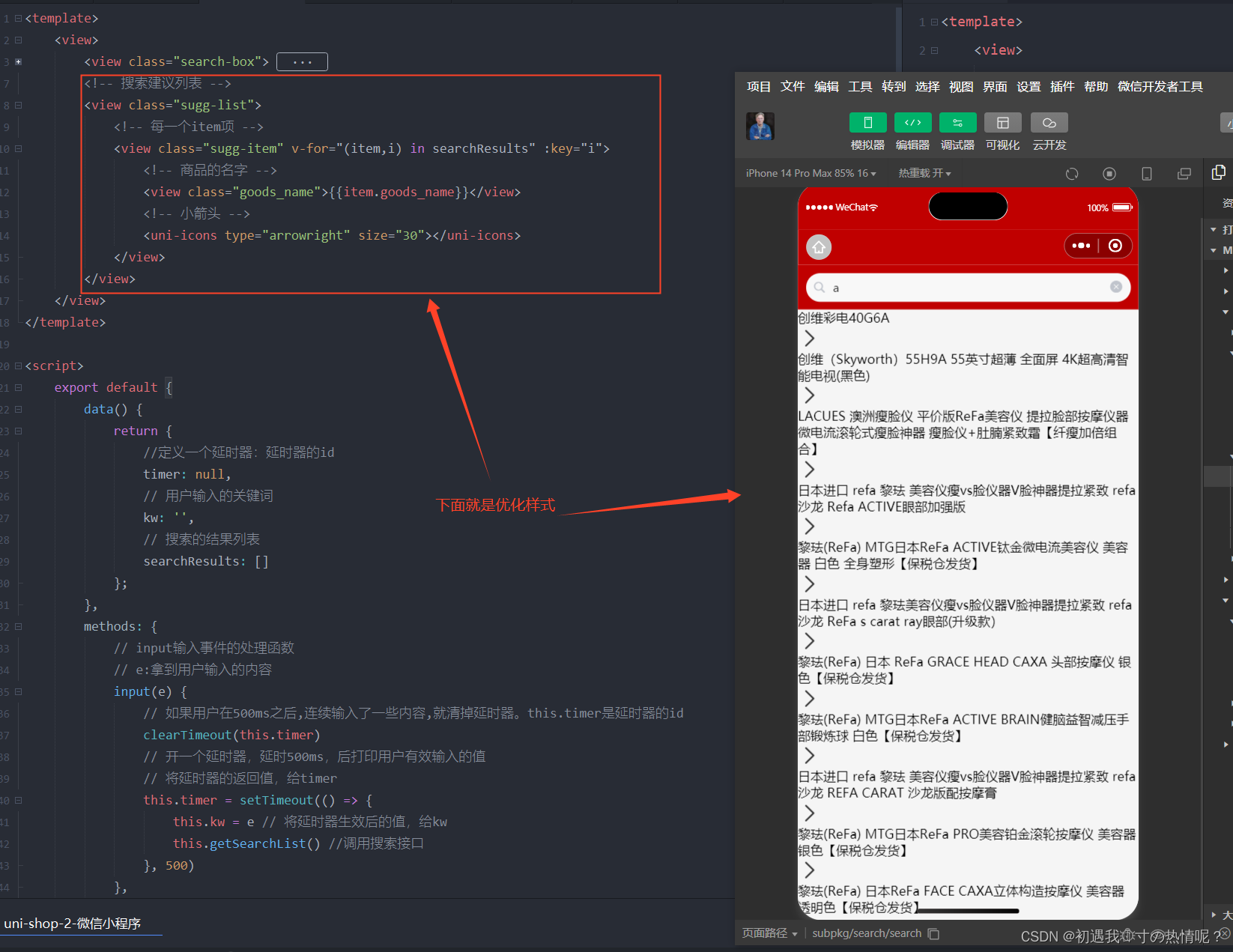Switch to the uni-shop-2-微信小程序 tab
This screenshot has width=1233, height=952.
(73, 924)
